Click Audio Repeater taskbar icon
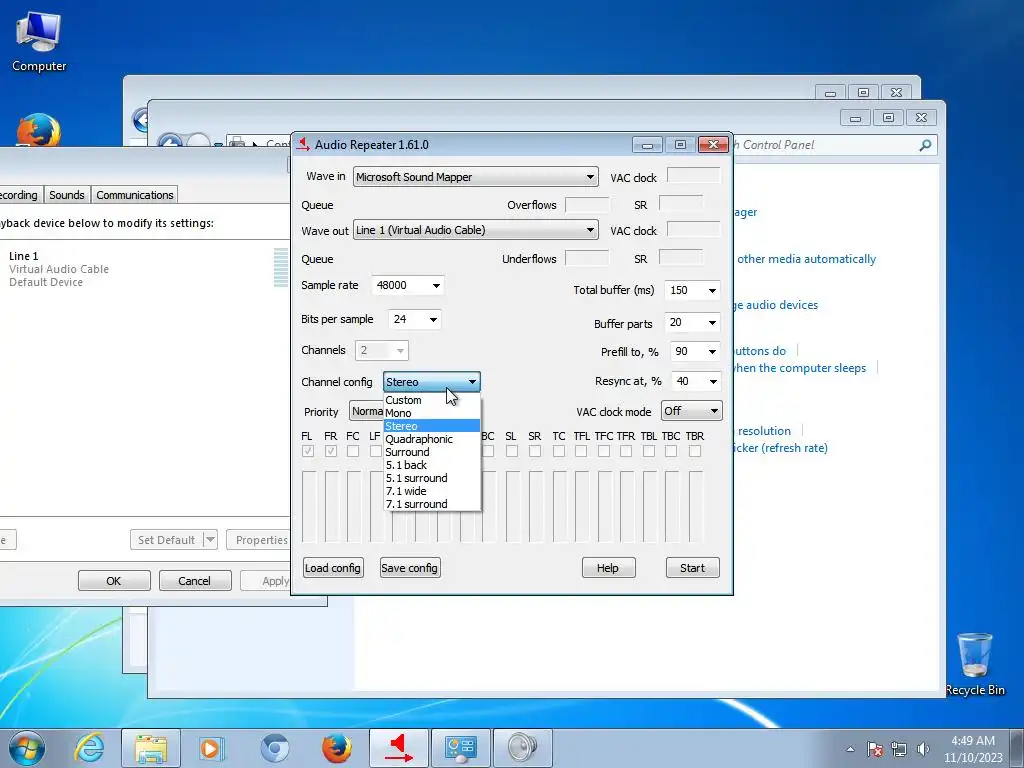The image size is (1024, 768). point(399,748)
